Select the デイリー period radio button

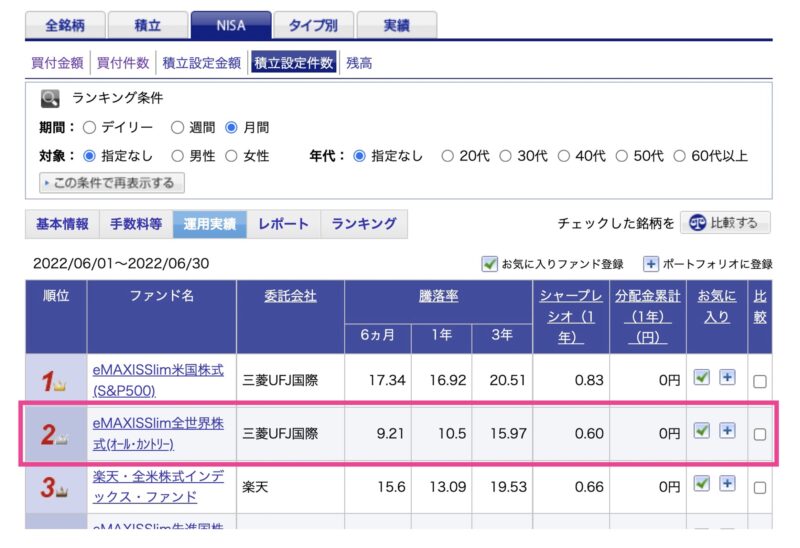(89, 128)
